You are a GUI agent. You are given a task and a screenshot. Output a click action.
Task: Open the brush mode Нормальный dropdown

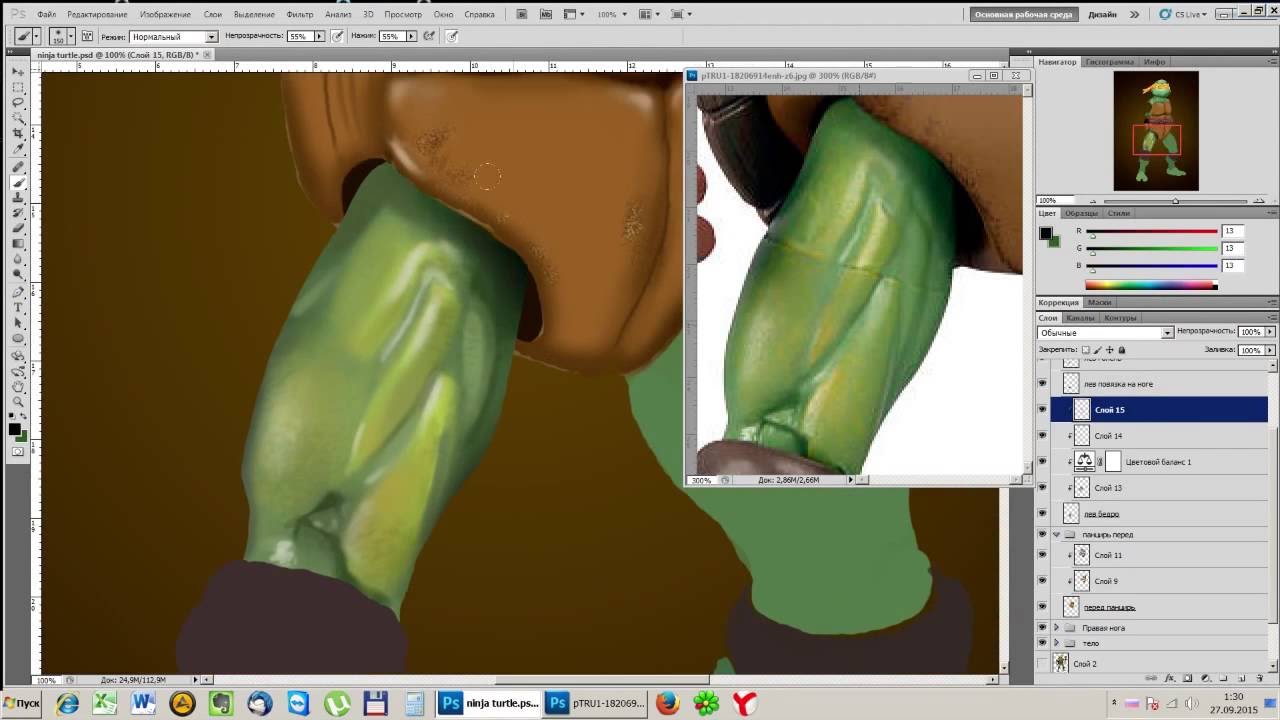coord(173,36)
